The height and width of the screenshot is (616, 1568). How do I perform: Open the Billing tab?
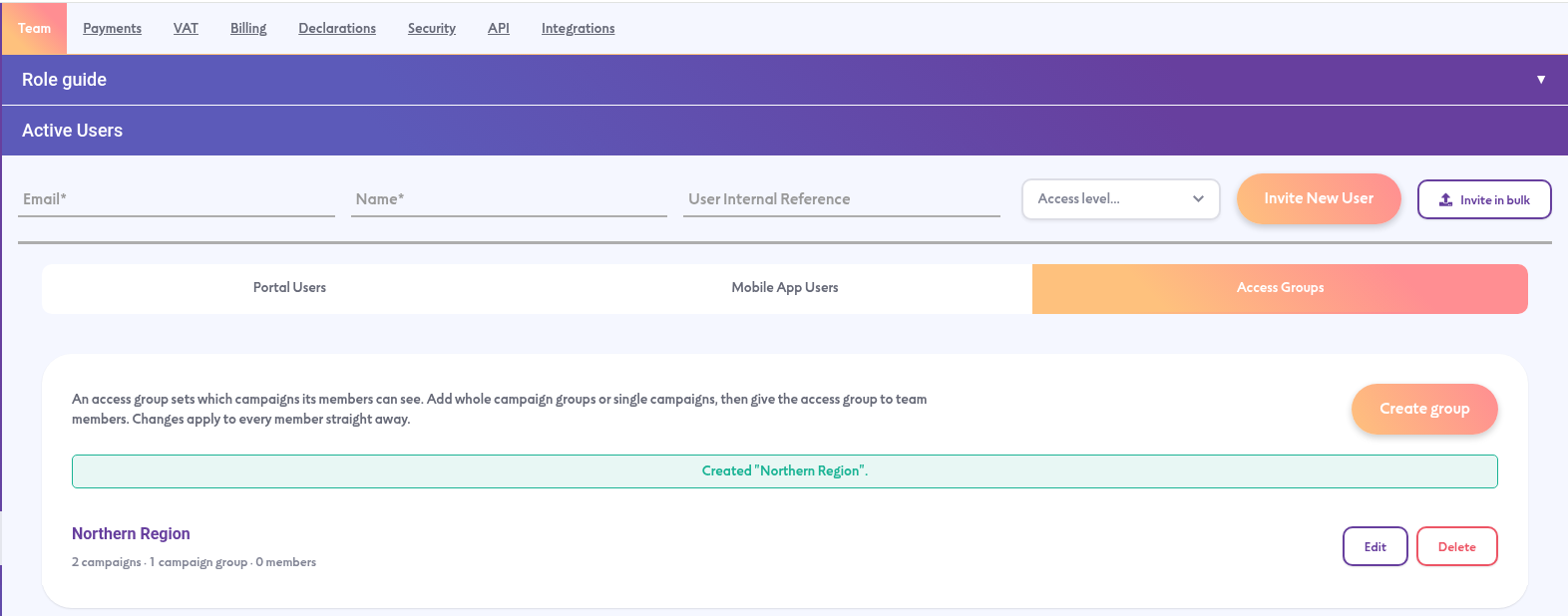tap(248, 28)
